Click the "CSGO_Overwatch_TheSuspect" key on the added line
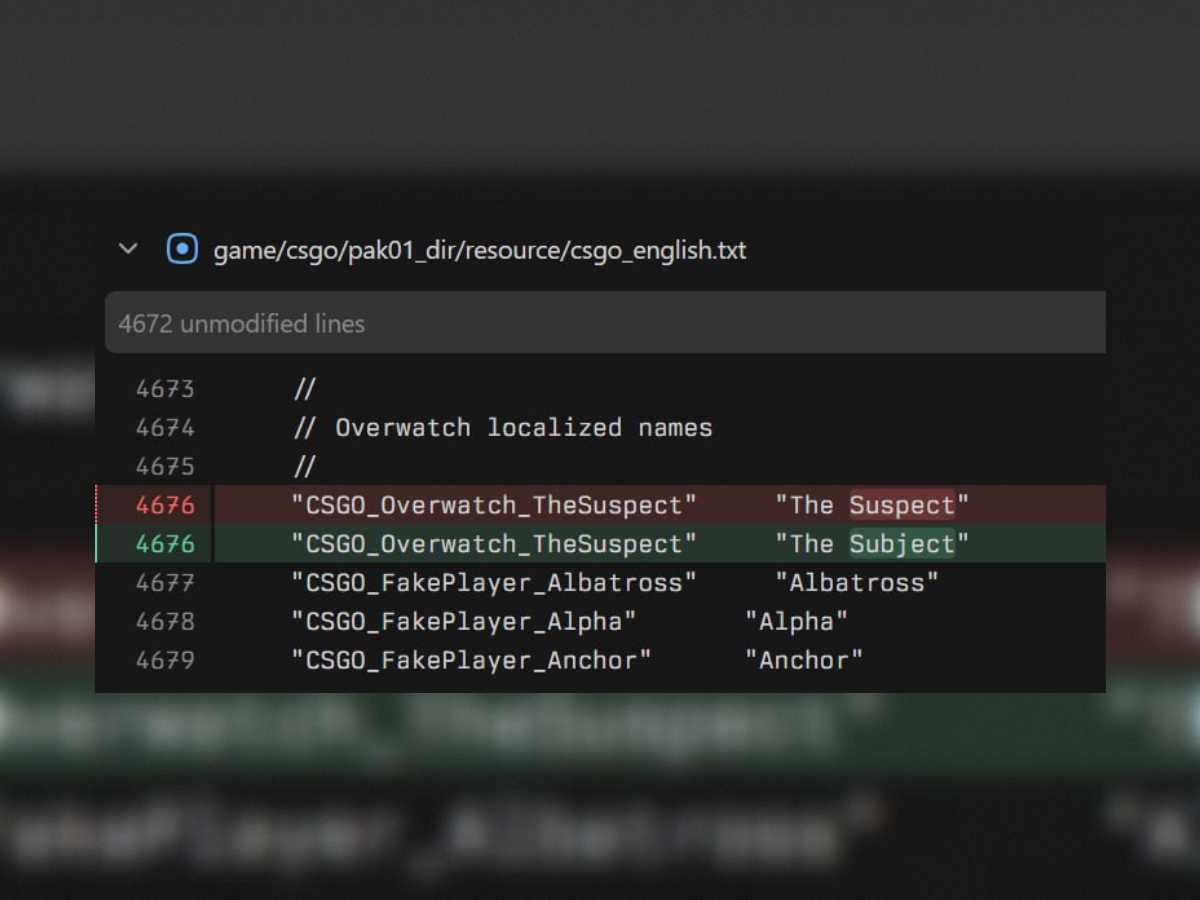 point(494,544)
